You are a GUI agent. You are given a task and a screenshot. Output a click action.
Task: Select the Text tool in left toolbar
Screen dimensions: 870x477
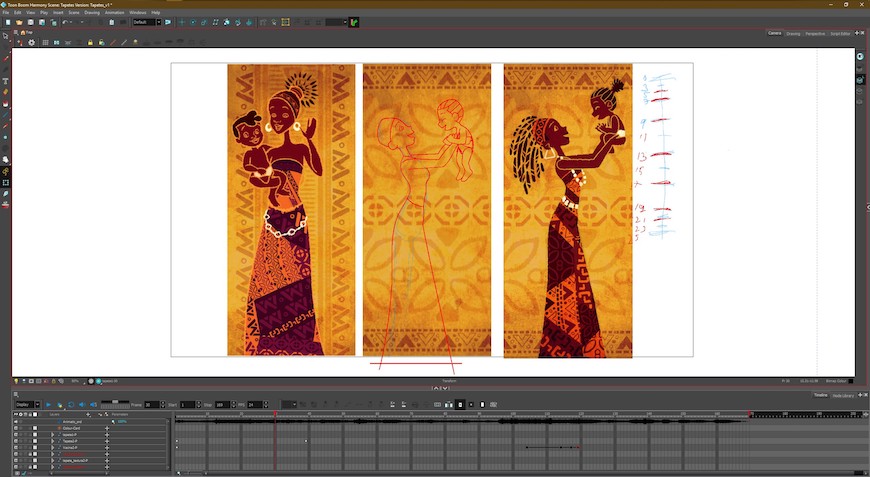pyautogui.click(x=6, y=81)
